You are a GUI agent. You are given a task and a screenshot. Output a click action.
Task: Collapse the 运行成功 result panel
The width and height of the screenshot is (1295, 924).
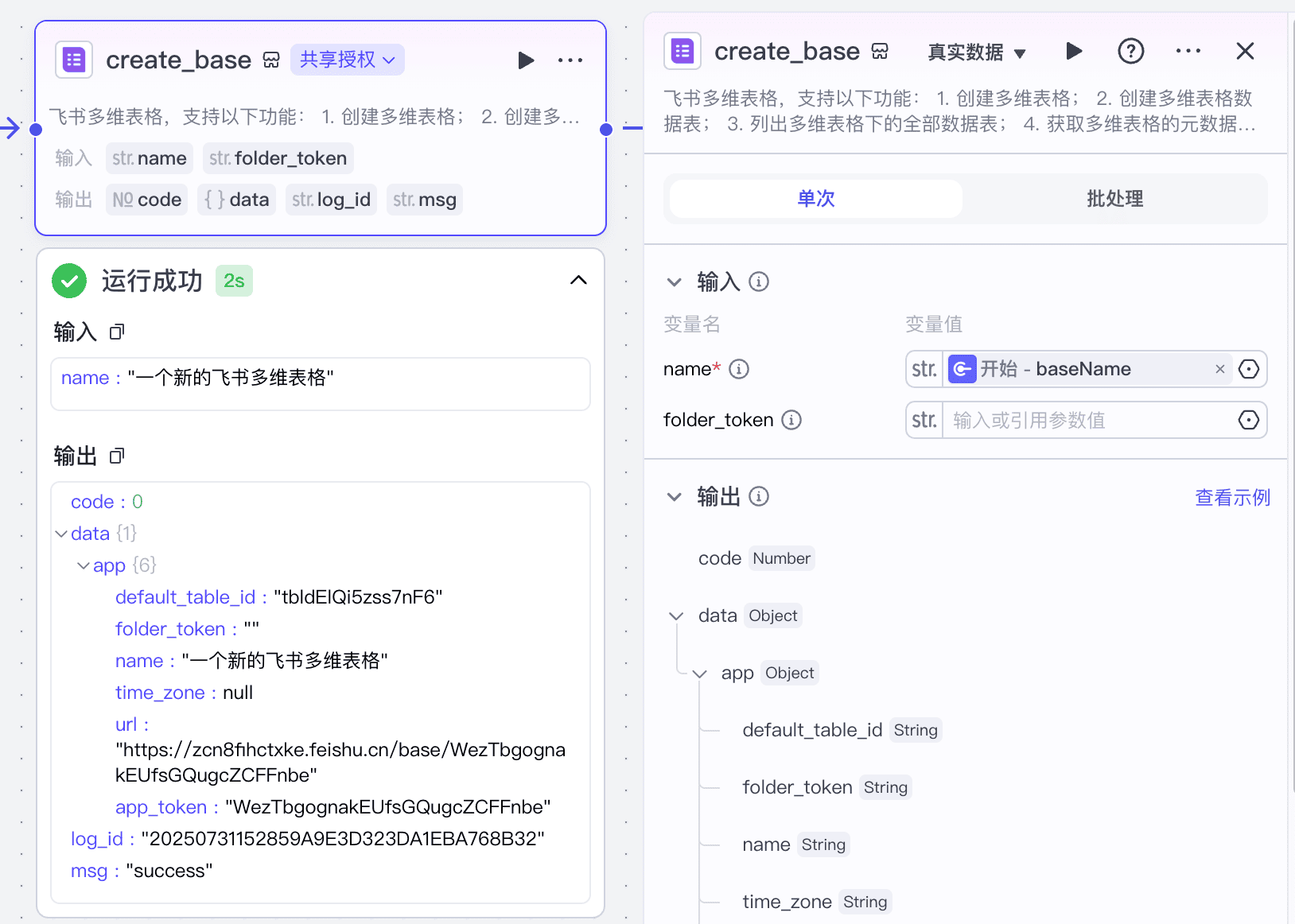coord(578,280)
